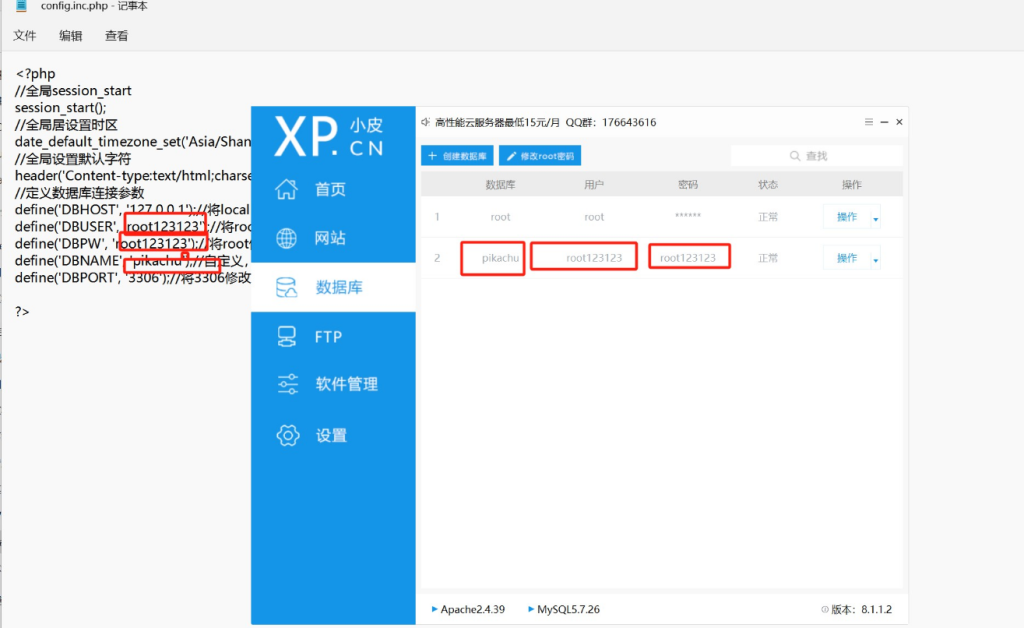Click the 软件管理 sliders icon
Viewport: 1024px width, 628px height.
[x=287, y=384]
